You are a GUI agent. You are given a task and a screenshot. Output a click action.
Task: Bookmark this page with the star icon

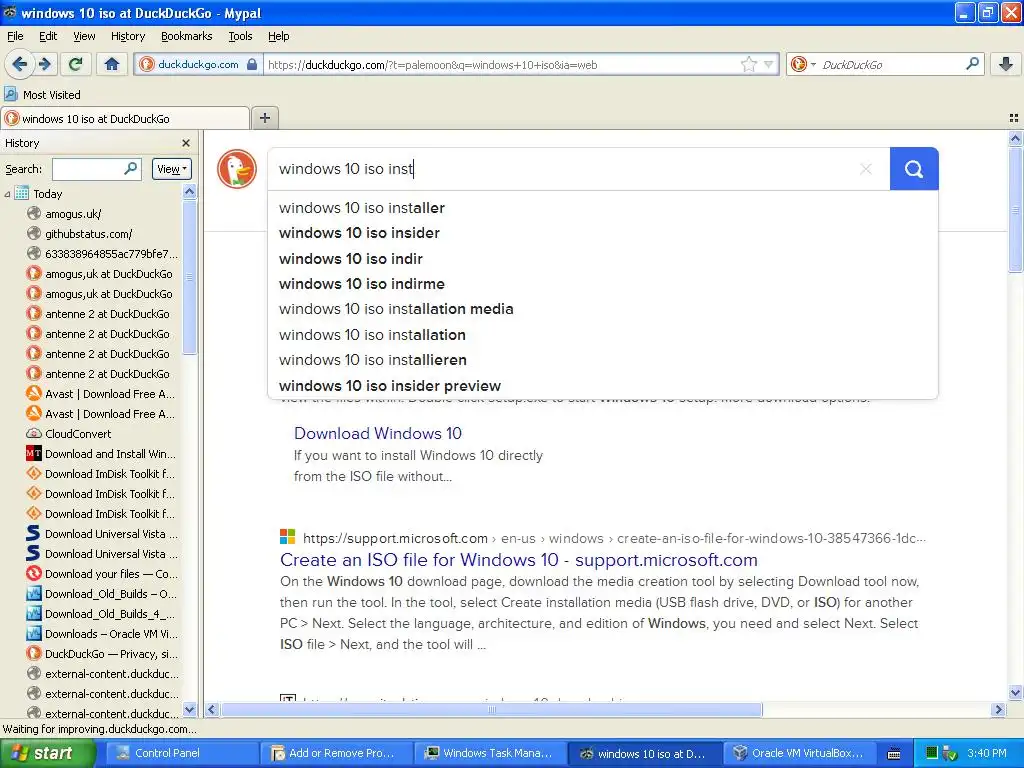pos(748,64)
